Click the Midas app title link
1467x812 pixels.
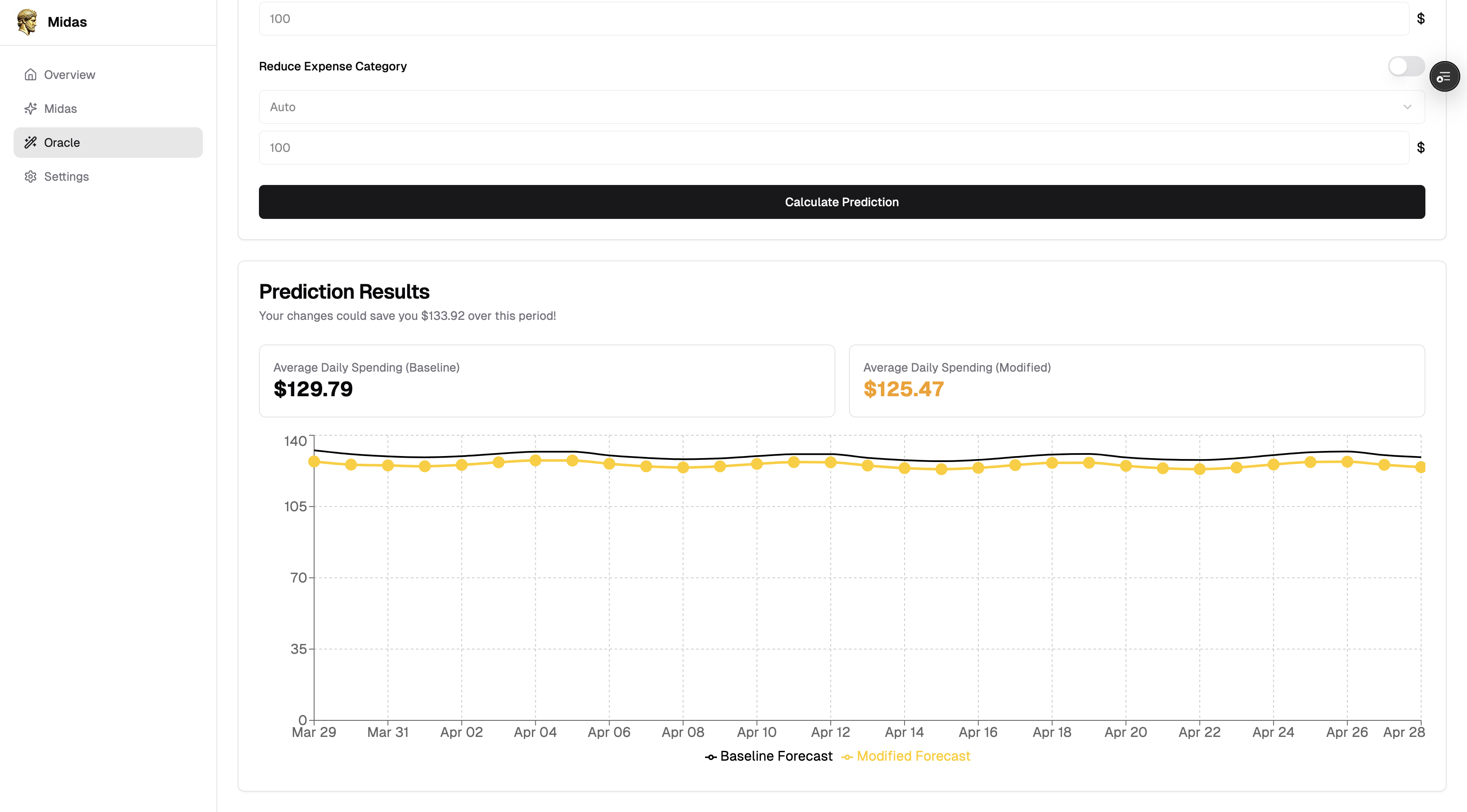pyautogui.click(x=67, y=22)
